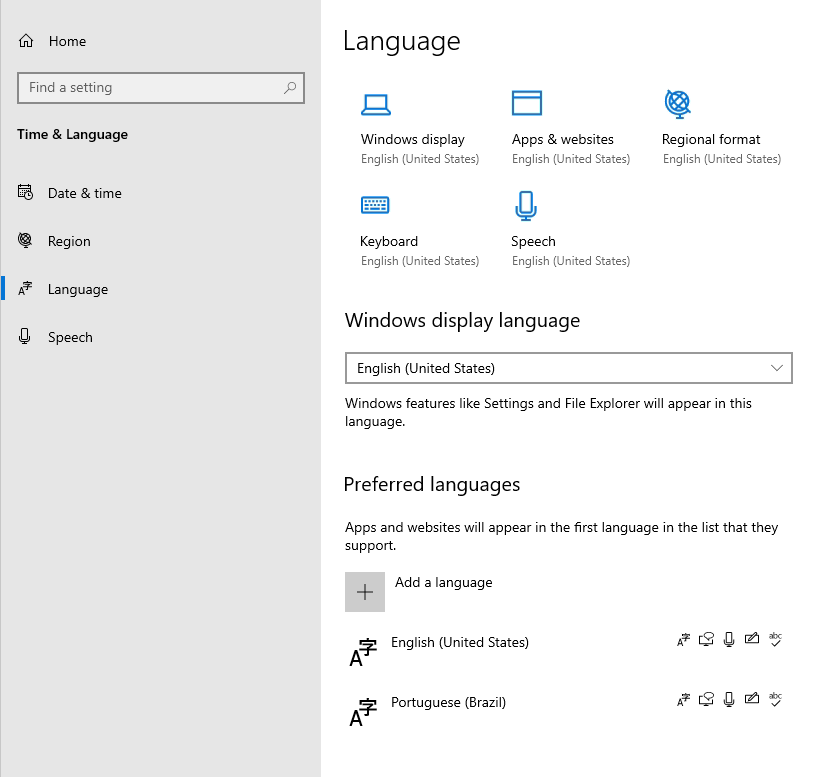The width and height of the screenshot is (829, 777).
Task: Click the speech recognition icon for Portuguese (Brazil)
Action: 729,699
